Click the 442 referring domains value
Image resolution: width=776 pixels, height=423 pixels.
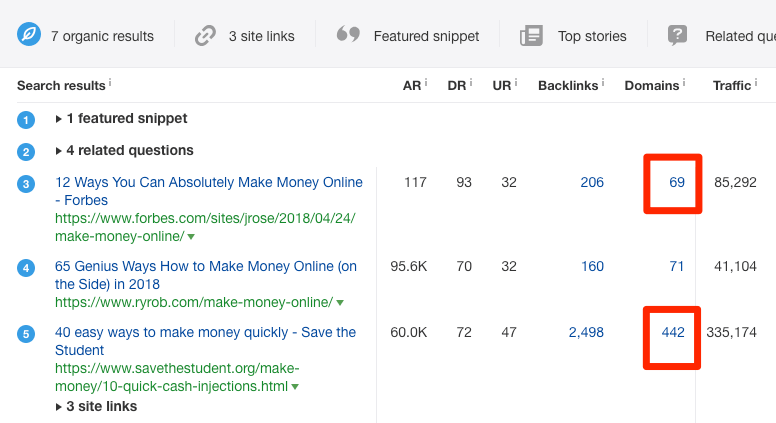673,332
